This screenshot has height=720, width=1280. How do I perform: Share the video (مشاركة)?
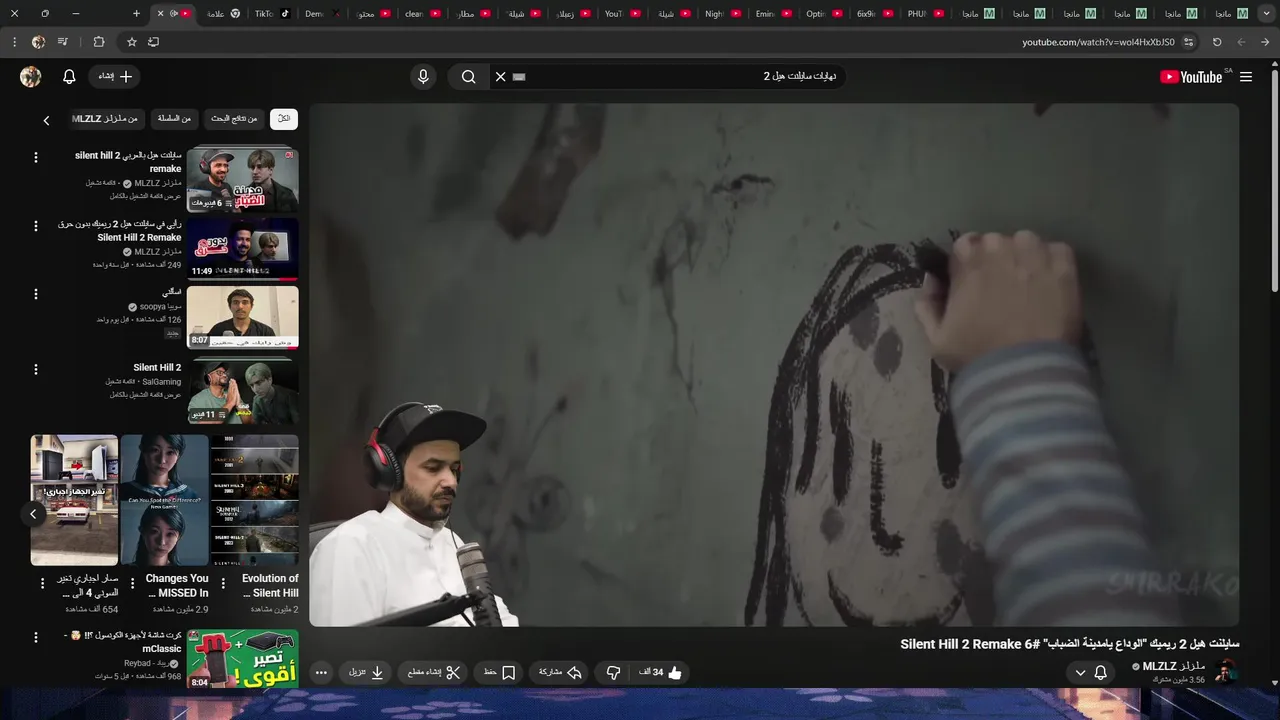click(x=561, y=673)
